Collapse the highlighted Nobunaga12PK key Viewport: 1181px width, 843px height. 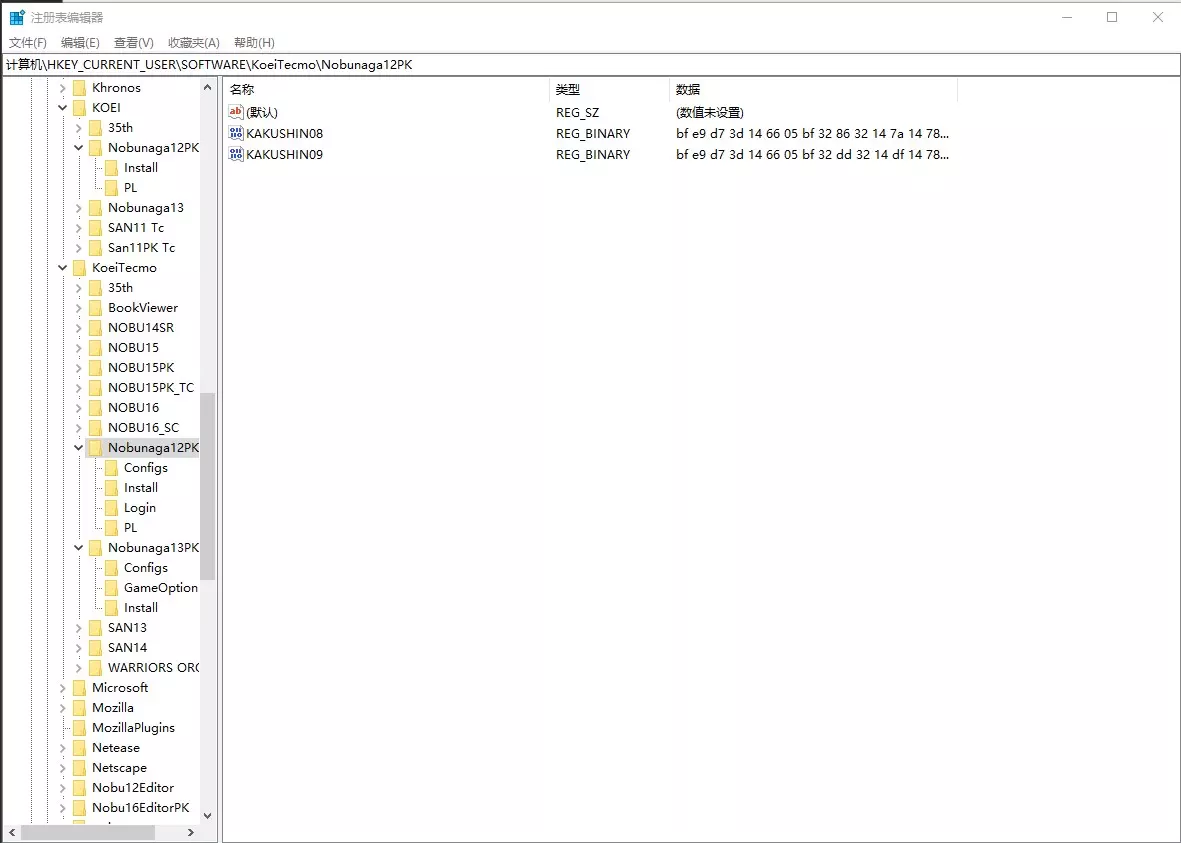coord(78,447)
